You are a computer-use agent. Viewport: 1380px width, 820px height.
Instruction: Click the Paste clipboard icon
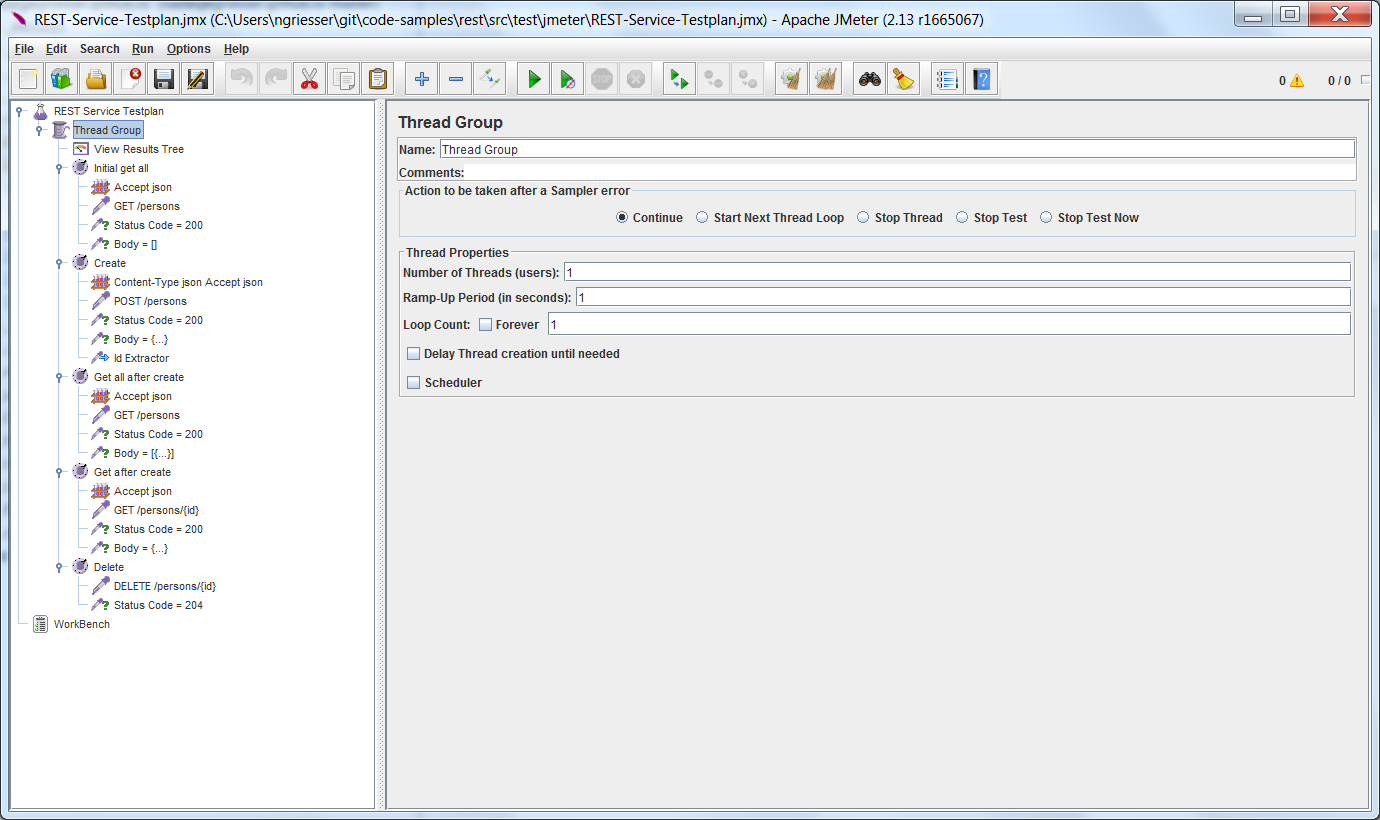pos(378,79)
